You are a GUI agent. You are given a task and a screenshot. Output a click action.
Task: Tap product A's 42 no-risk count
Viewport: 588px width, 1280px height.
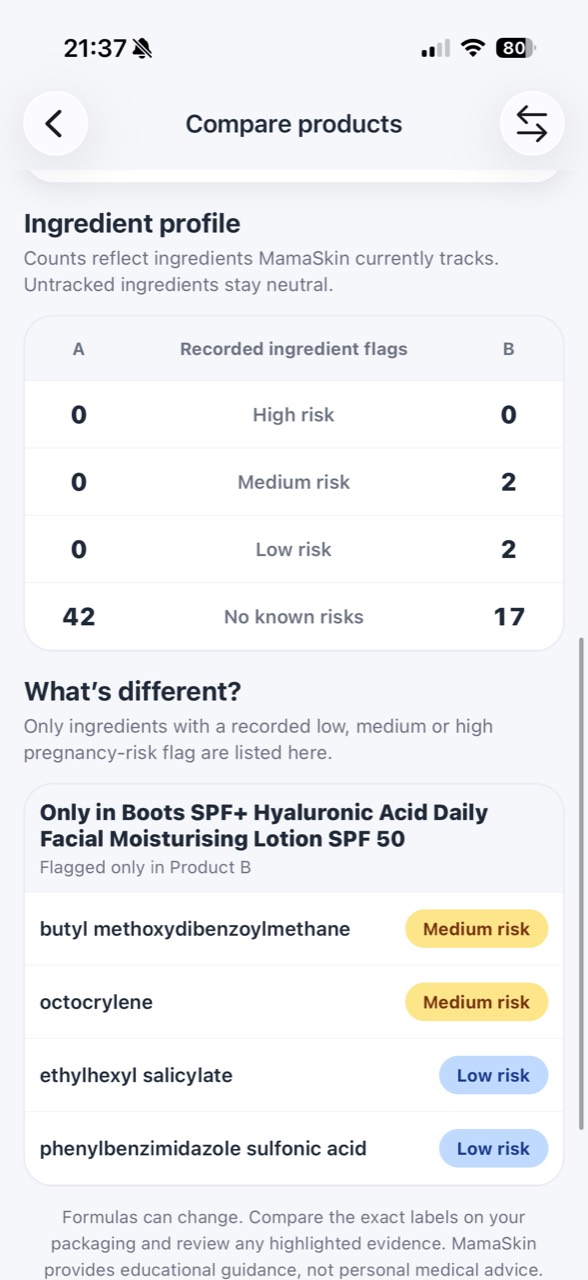79,617
